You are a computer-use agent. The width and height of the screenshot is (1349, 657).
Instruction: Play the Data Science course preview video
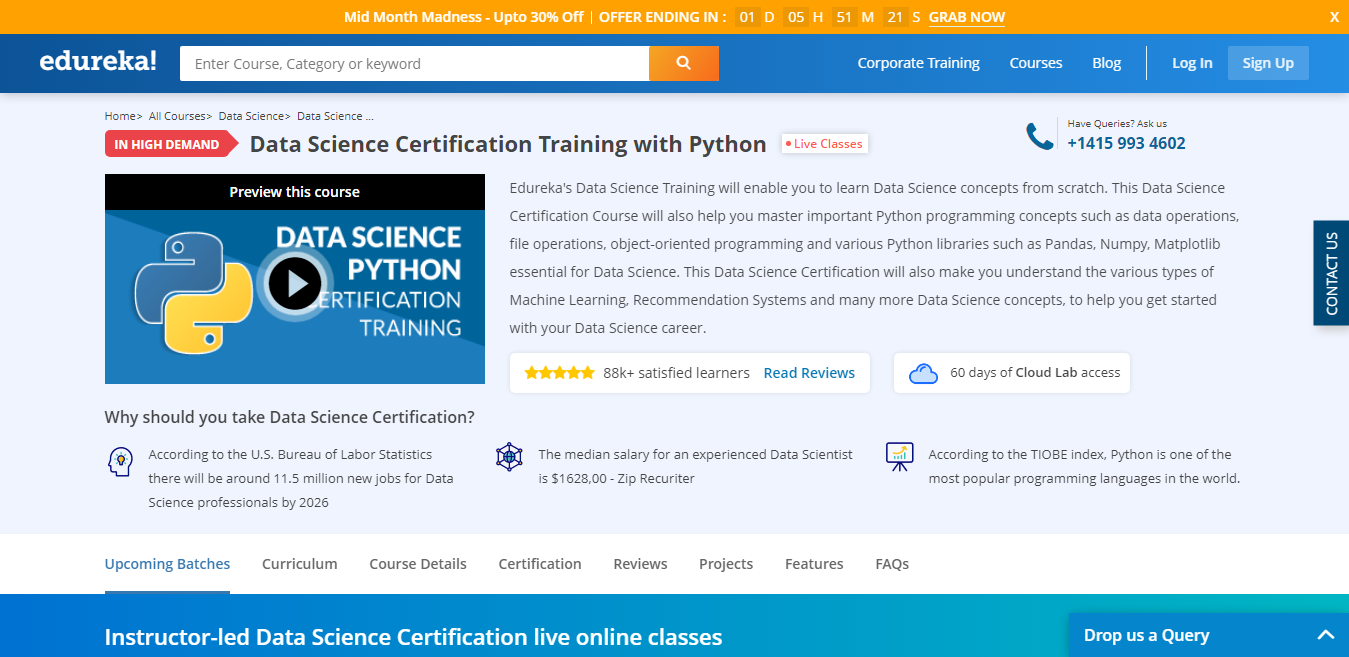pyautogui.click(x=294, y=283)
